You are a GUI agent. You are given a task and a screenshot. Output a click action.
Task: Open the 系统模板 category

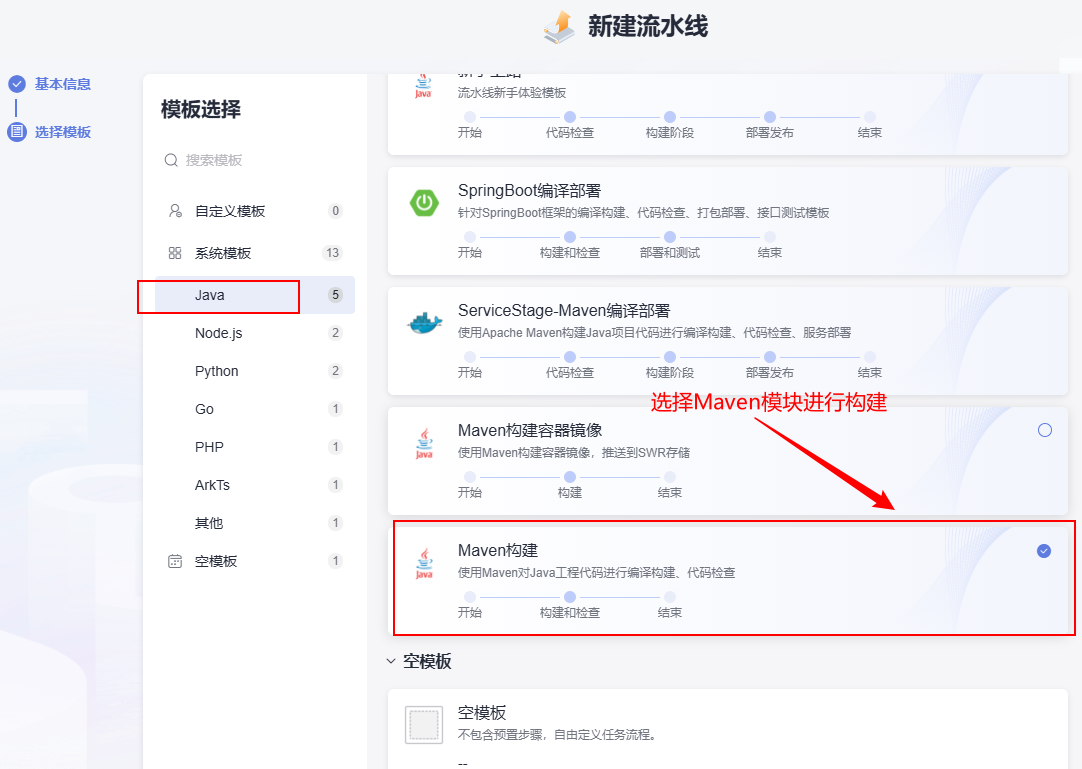[255, 253]
